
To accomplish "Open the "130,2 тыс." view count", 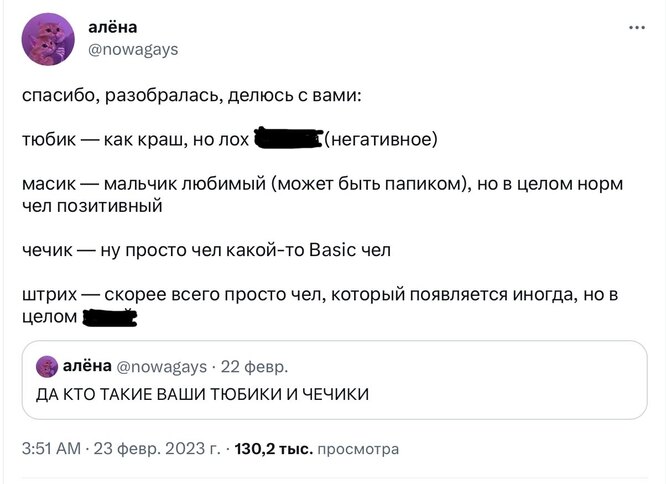I will pyautogui.click(x=273, y=450).
